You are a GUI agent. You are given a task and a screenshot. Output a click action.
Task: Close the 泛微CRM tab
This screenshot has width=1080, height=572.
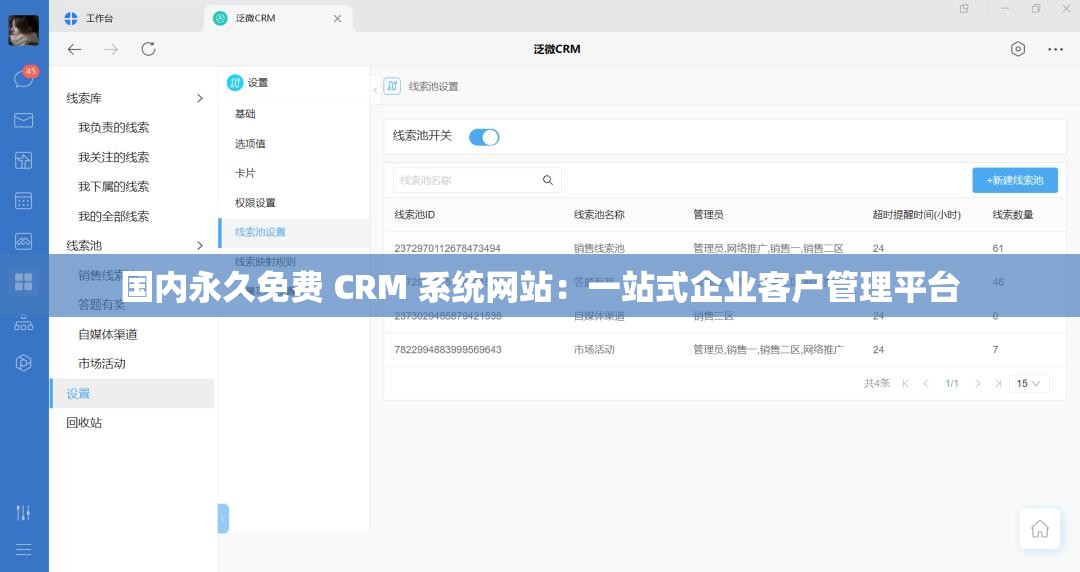(x=338, y=19)
